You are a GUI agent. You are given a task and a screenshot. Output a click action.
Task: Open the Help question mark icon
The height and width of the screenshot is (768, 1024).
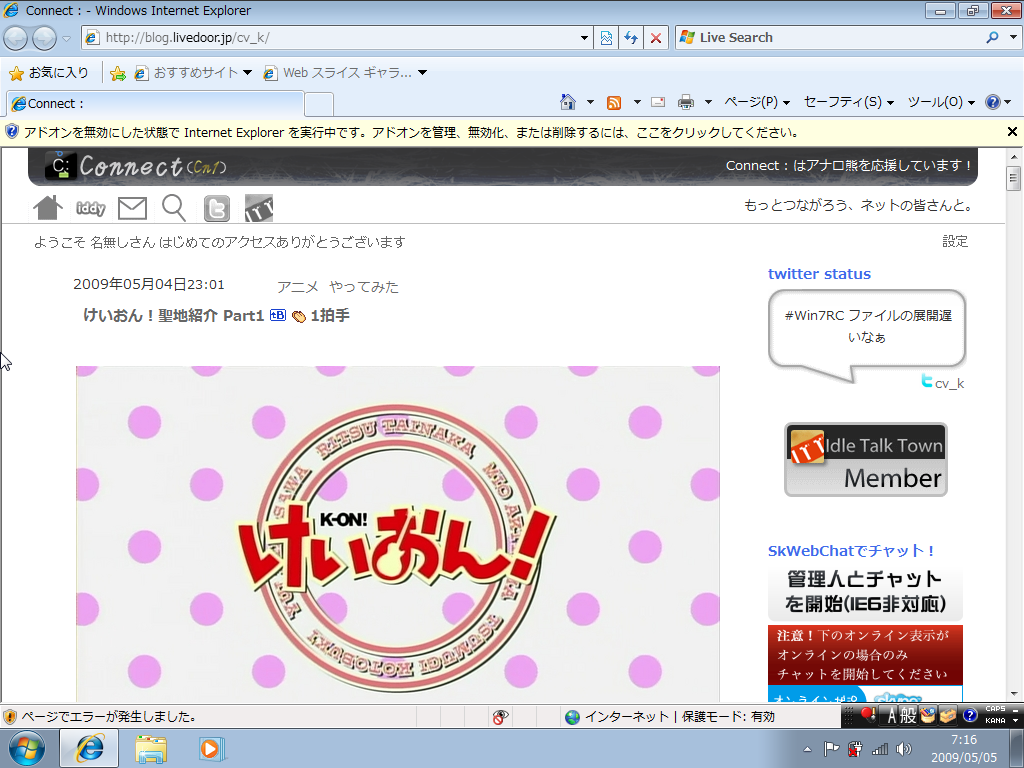click(993, 102)
